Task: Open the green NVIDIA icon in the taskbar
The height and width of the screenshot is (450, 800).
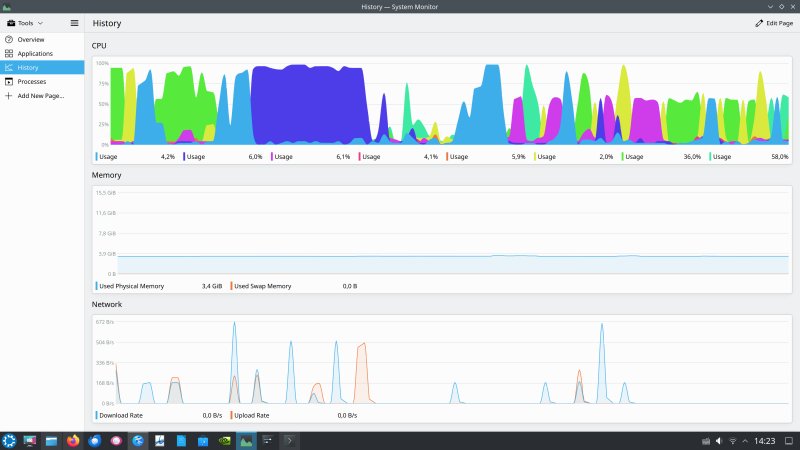Action: click(224, 441)
